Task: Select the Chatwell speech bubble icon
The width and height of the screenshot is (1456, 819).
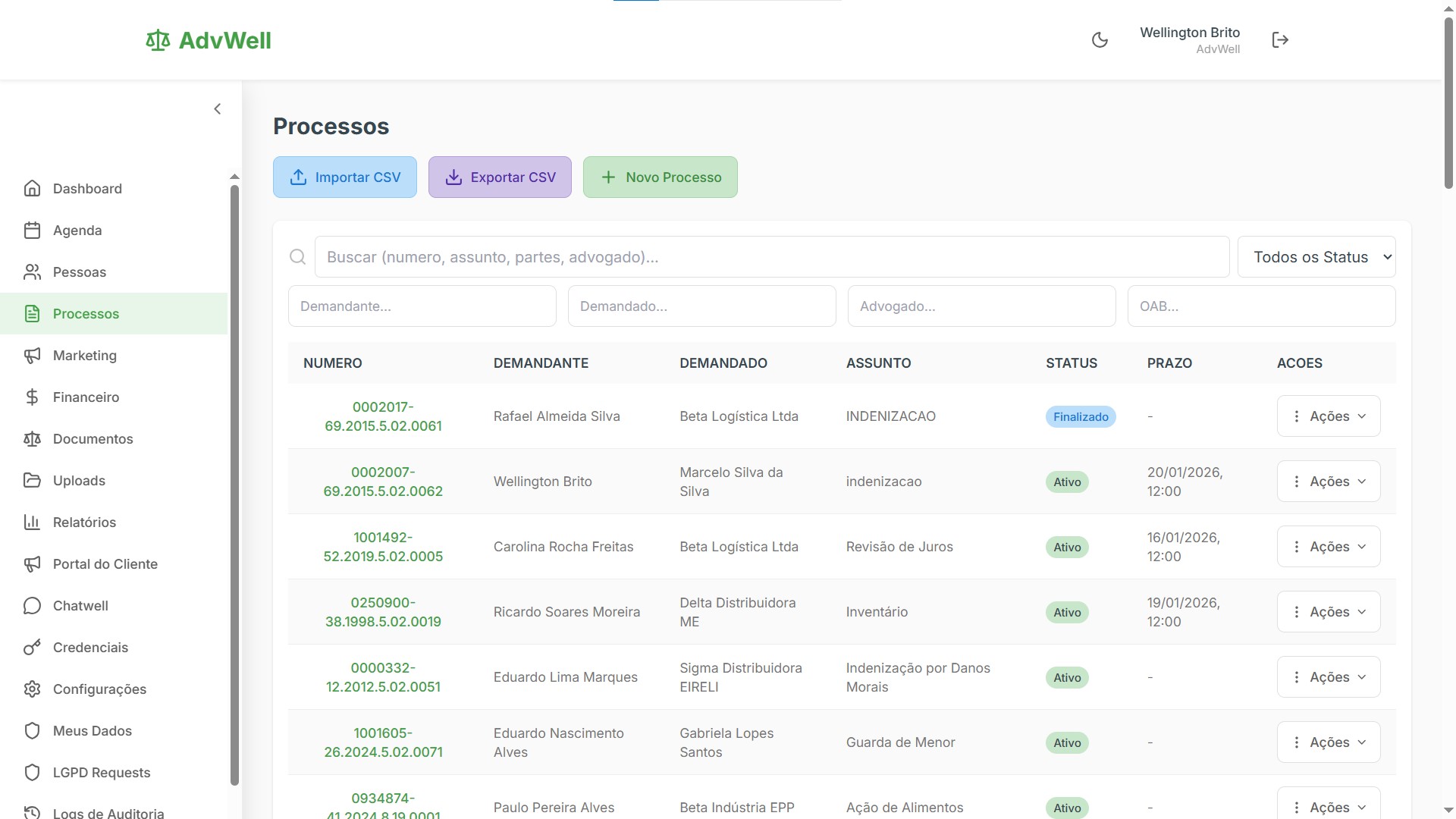Action: point(32,605)
